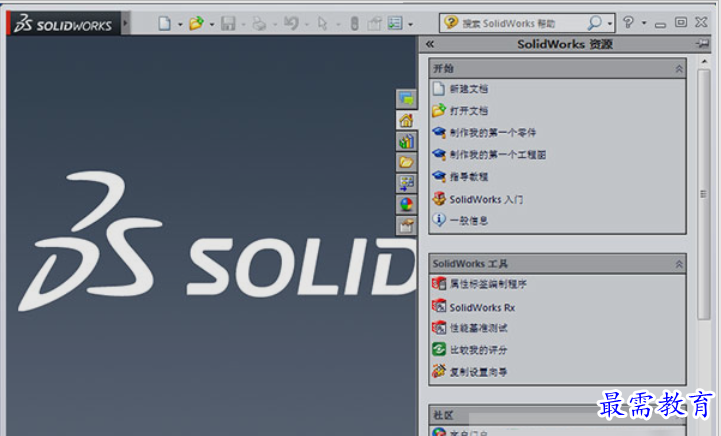Open the File Properties toolbar icon

pyautogui.click(x=374, y=23)
